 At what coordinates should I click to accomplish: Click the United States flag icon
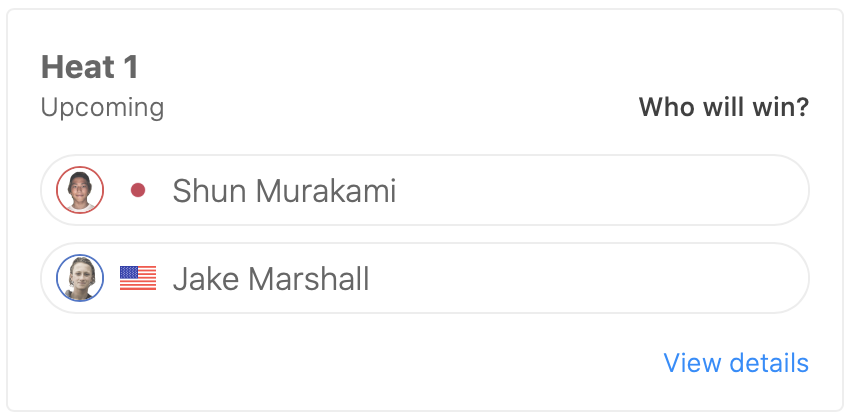coord(138,278)
